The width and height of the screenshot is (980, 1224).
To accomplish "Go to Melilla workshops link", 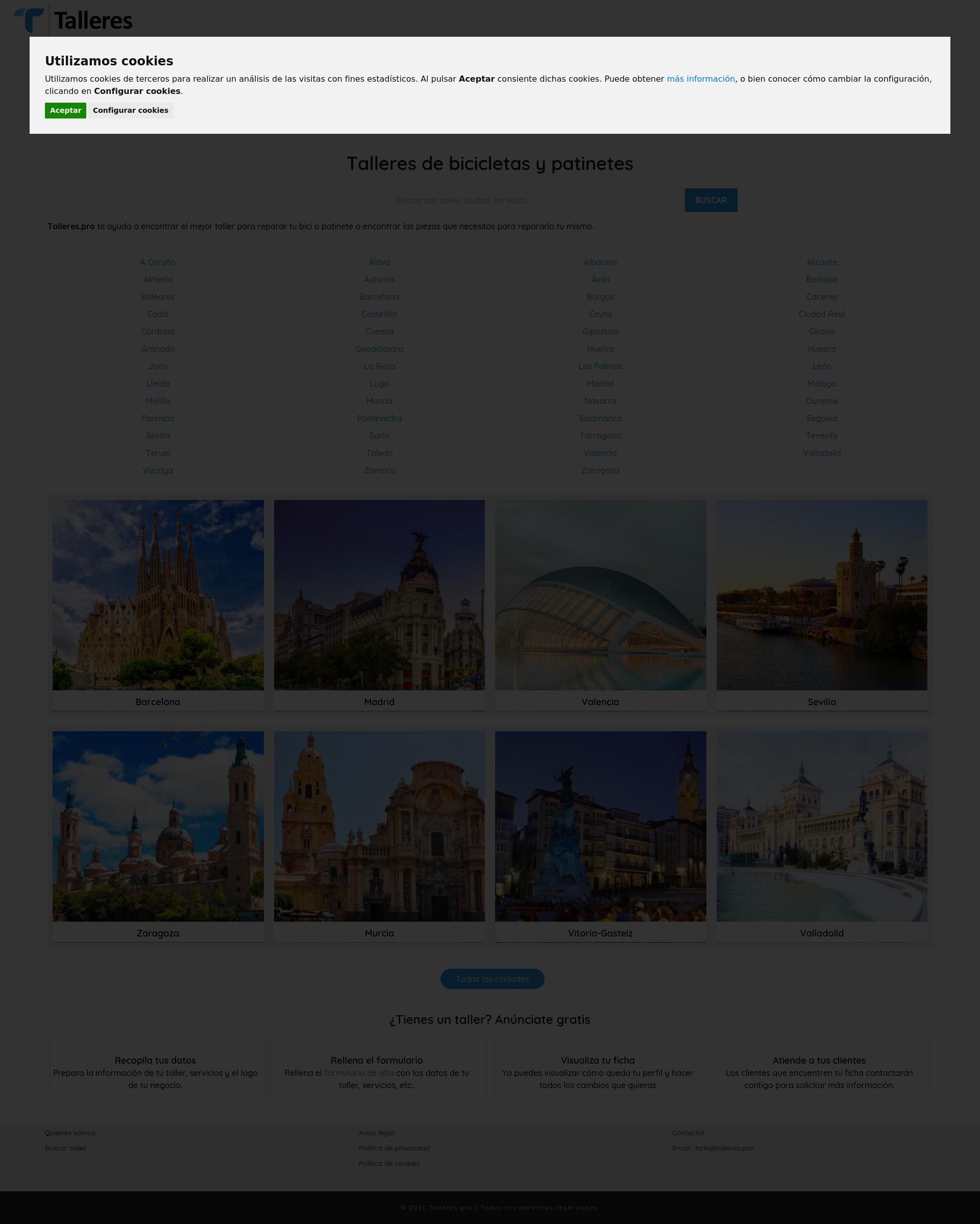I will [158, 401].
